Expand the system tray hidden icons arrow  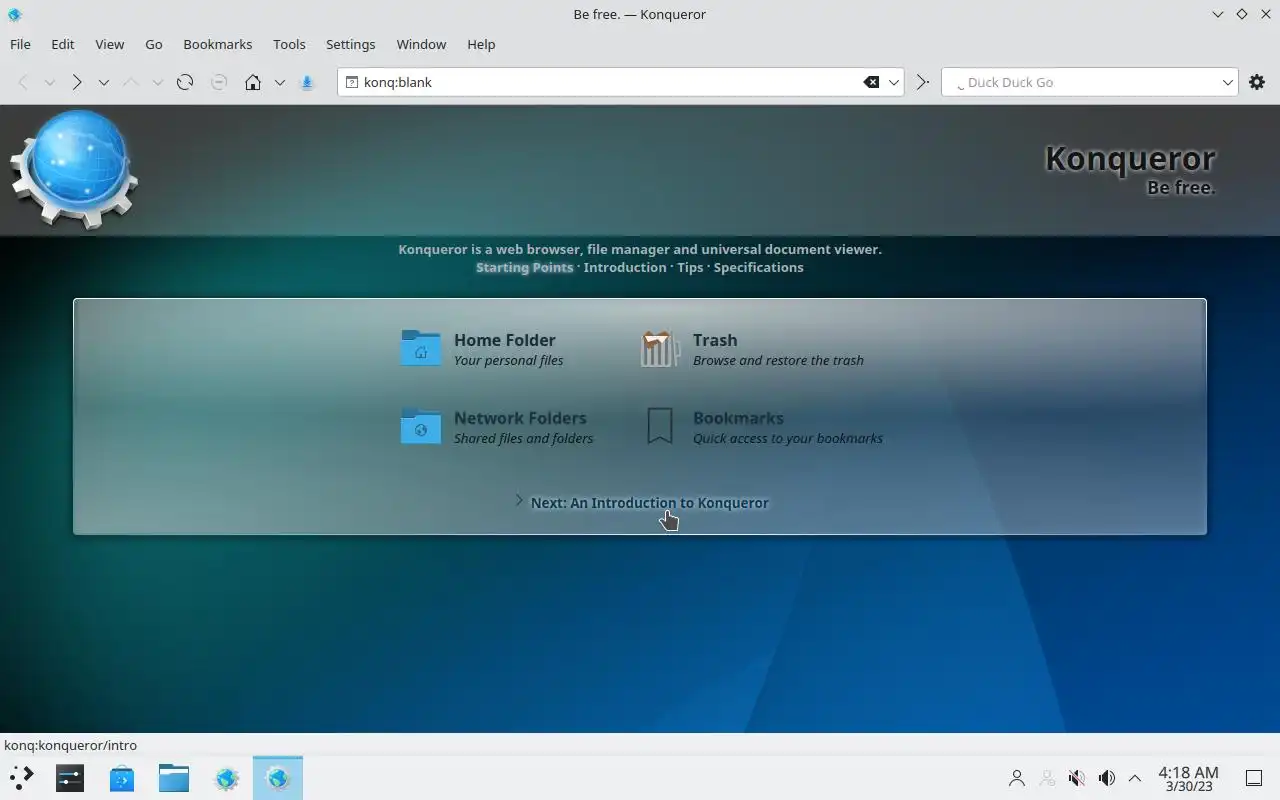click(1135, 778)
